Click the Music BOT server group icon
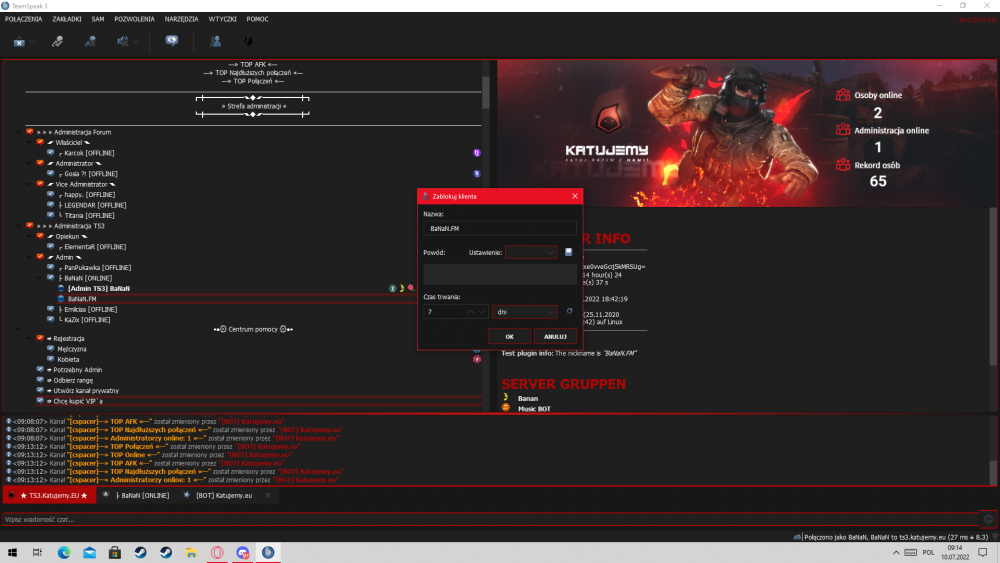Image resolution: width=1000 pixels, height=563 pixels. (x=506, y=408)
